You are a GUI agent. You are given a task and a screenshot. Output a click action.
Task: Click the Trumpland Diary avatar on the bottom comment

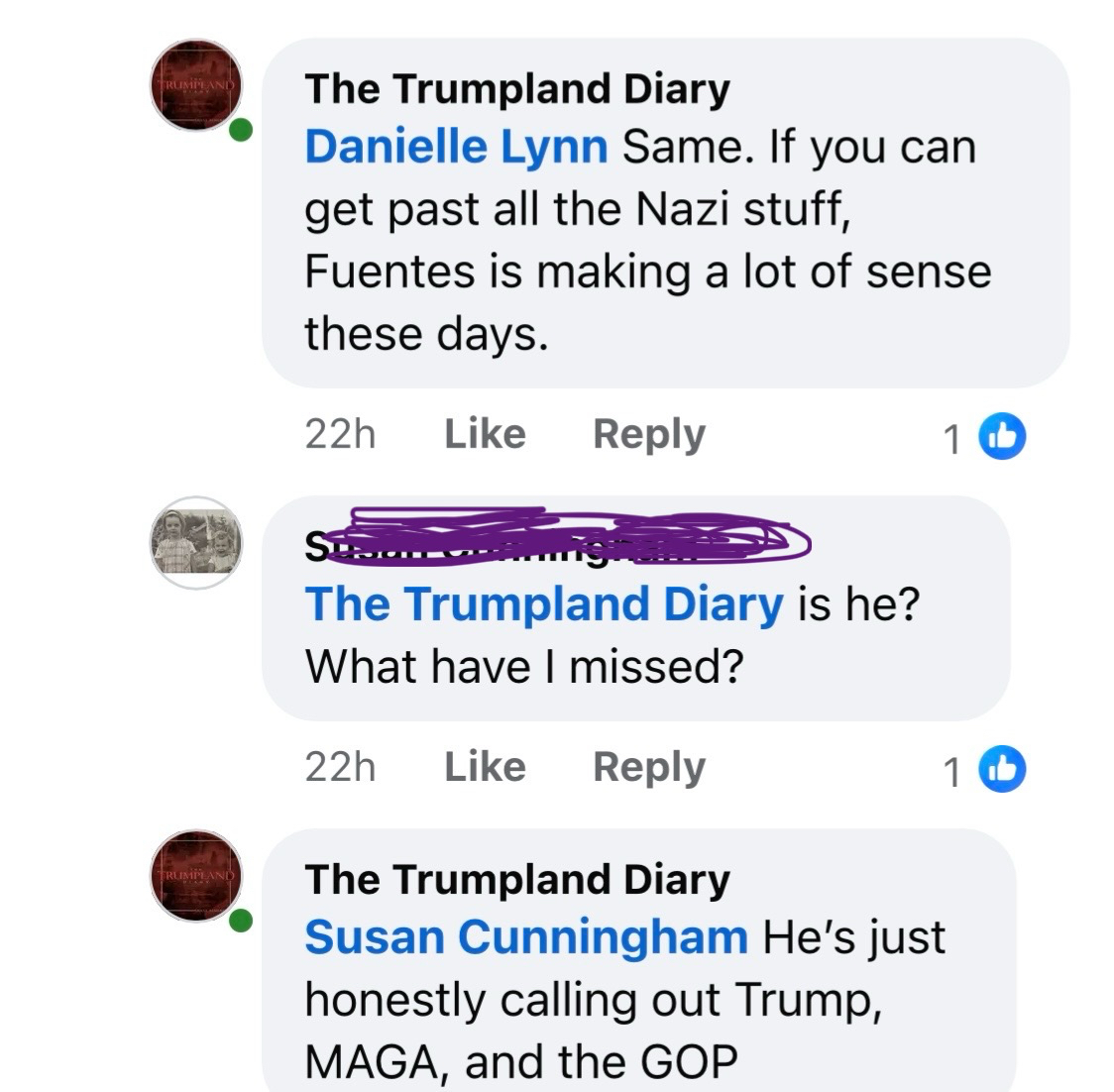click(x=196, y=876)
